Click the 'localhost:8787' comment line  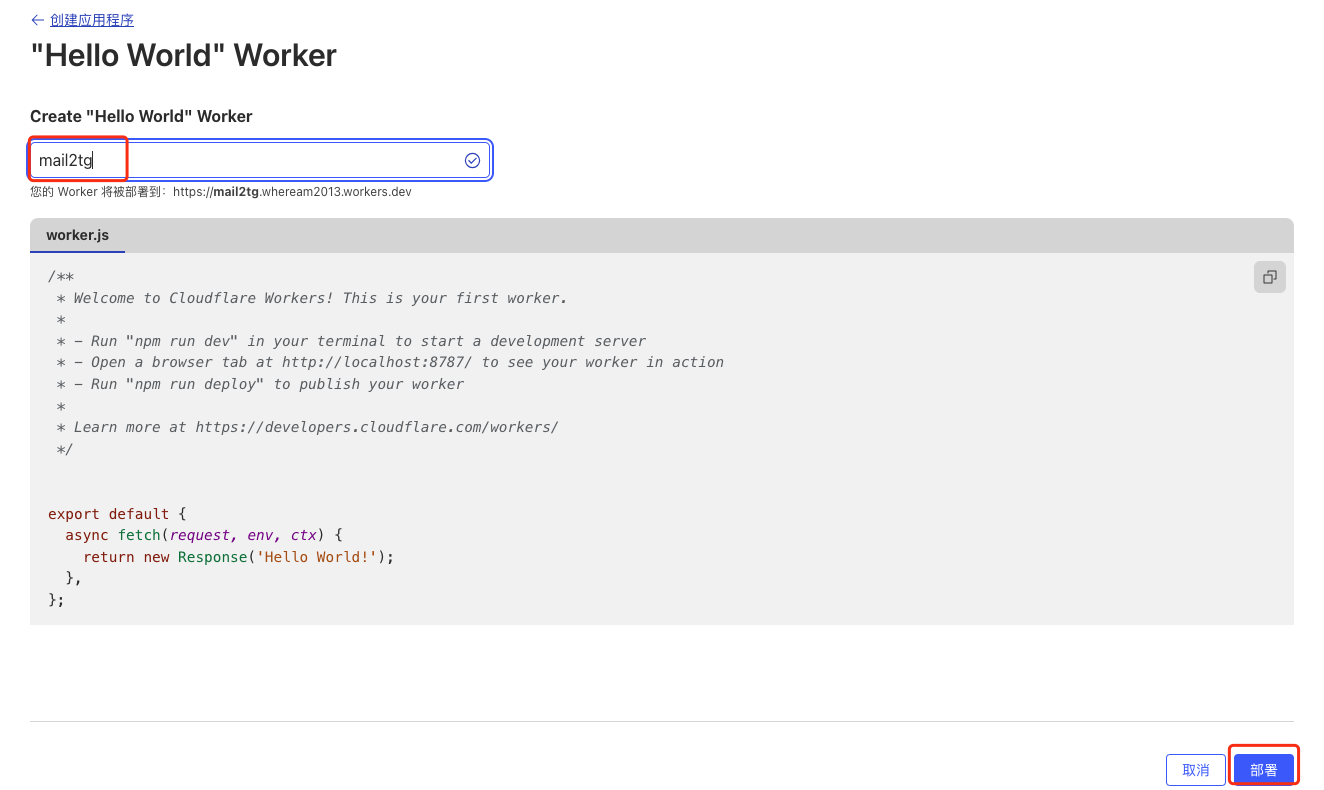click(390, 362)
